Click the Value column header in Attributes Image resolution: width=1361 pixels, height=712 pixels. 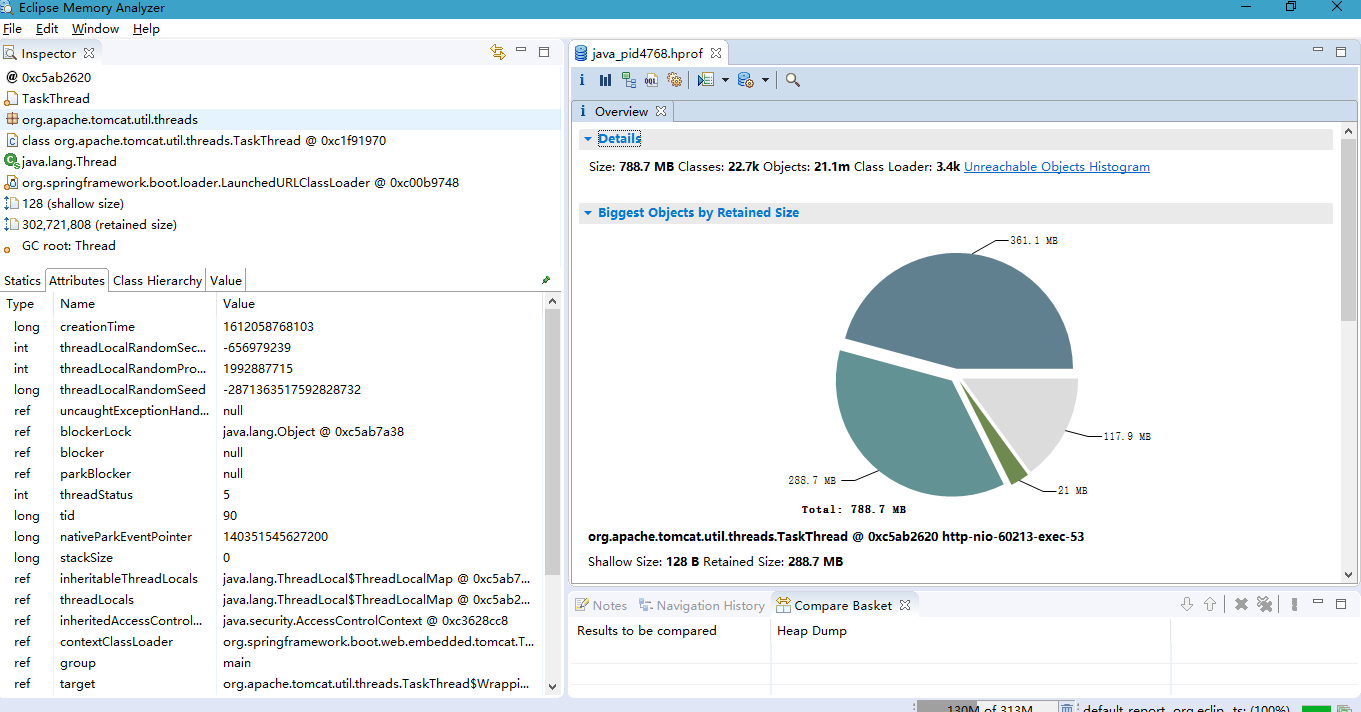click(x=380, y=304)
